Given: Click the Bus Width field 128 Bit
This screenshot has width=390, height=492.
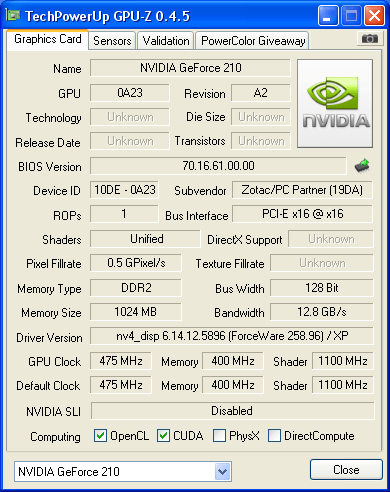Looking at the screenshot, I should click(322, 288).
